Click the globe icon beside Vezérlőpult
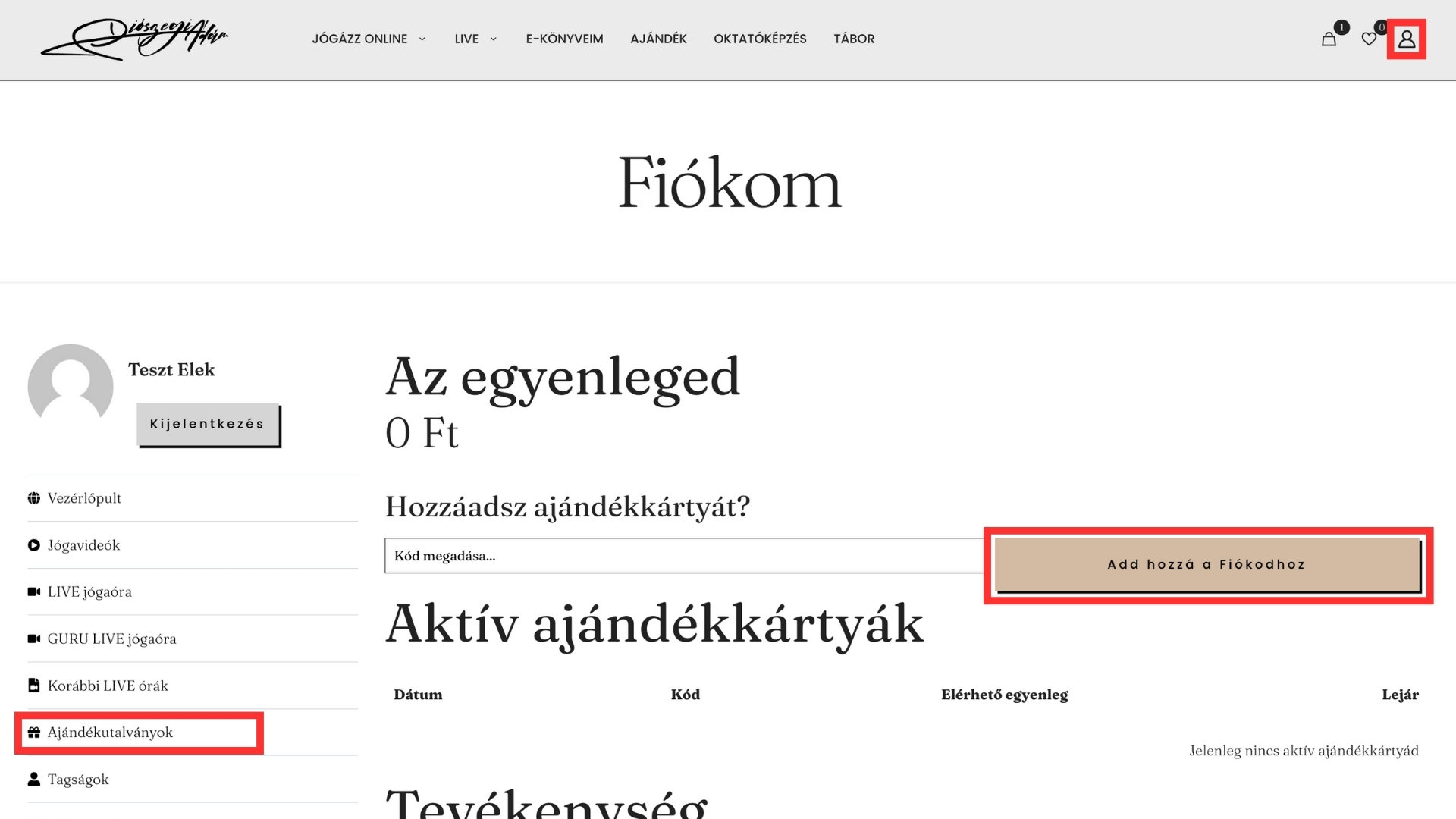Image resolution: width=1456 pixels, height=819 pixels. pyautogui.click(x=34, y=498)
